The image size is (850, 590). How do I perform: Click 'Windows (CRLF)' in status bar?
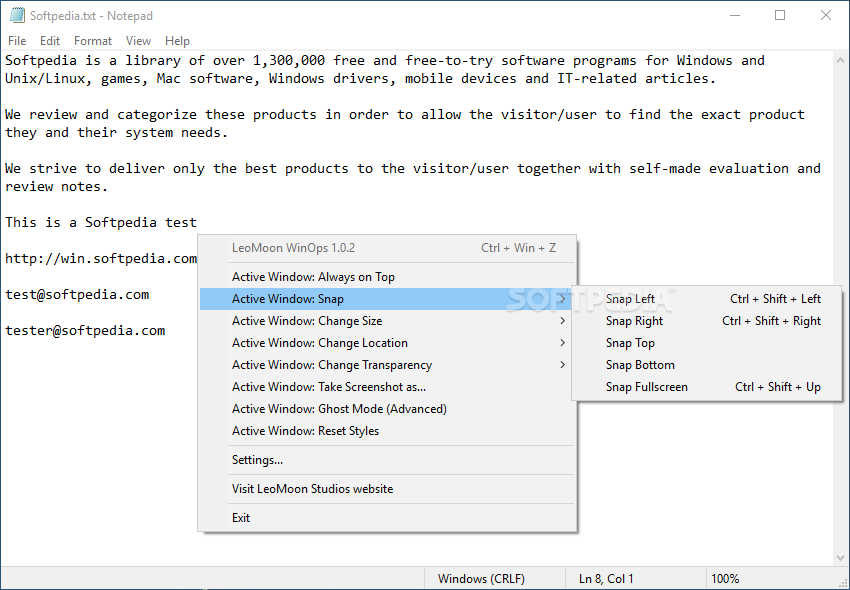point(481,579)
